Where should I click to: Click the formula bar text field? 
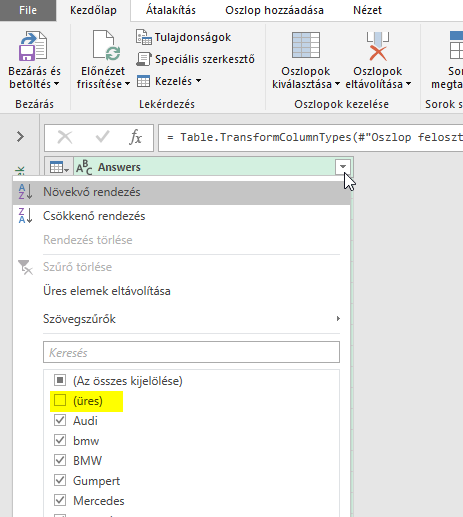(x=311, y=137)
